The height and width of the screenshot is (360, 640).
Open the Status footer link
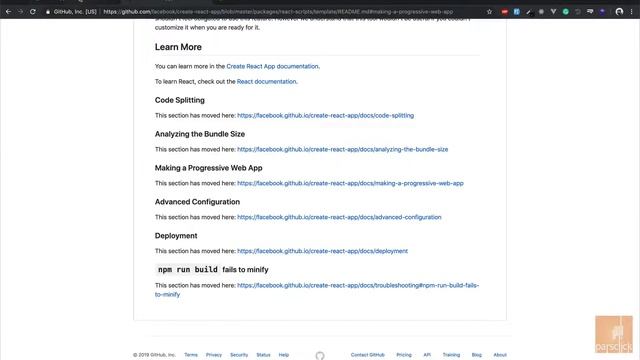(x=263, y=355)
